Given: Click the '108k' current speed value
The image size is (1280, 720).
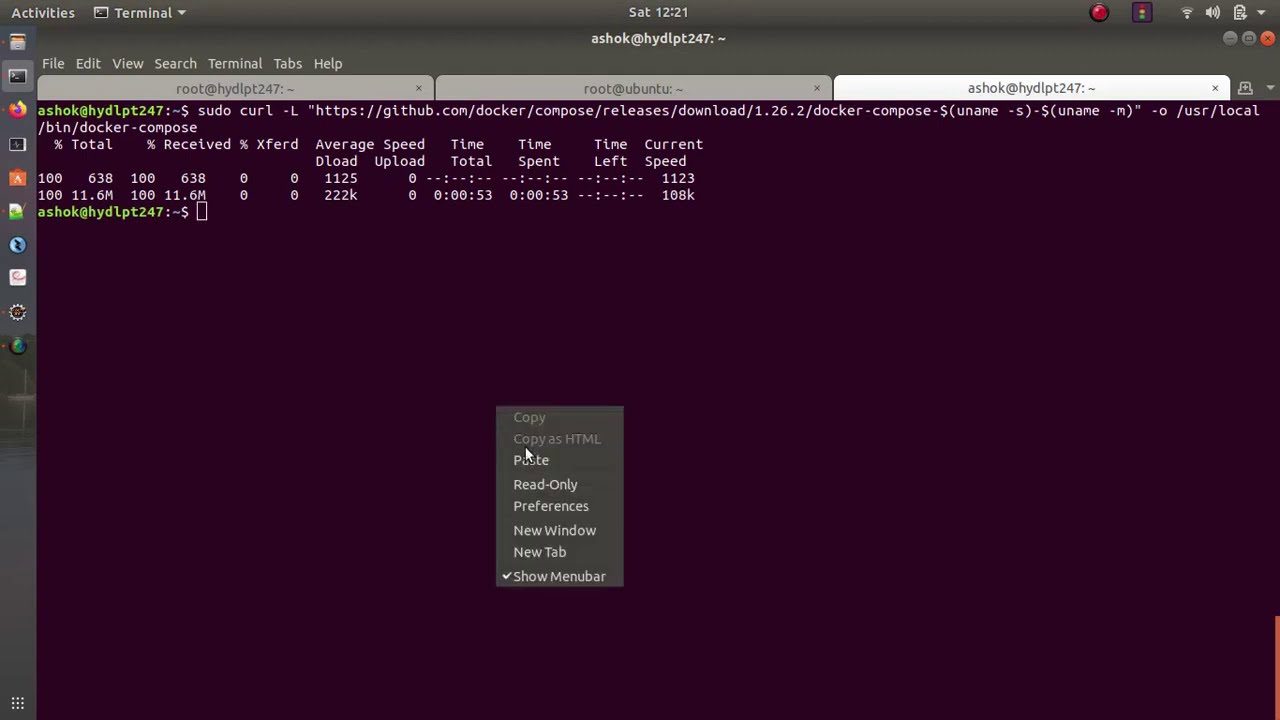Looking at the screenshot, I should point(678,195).
